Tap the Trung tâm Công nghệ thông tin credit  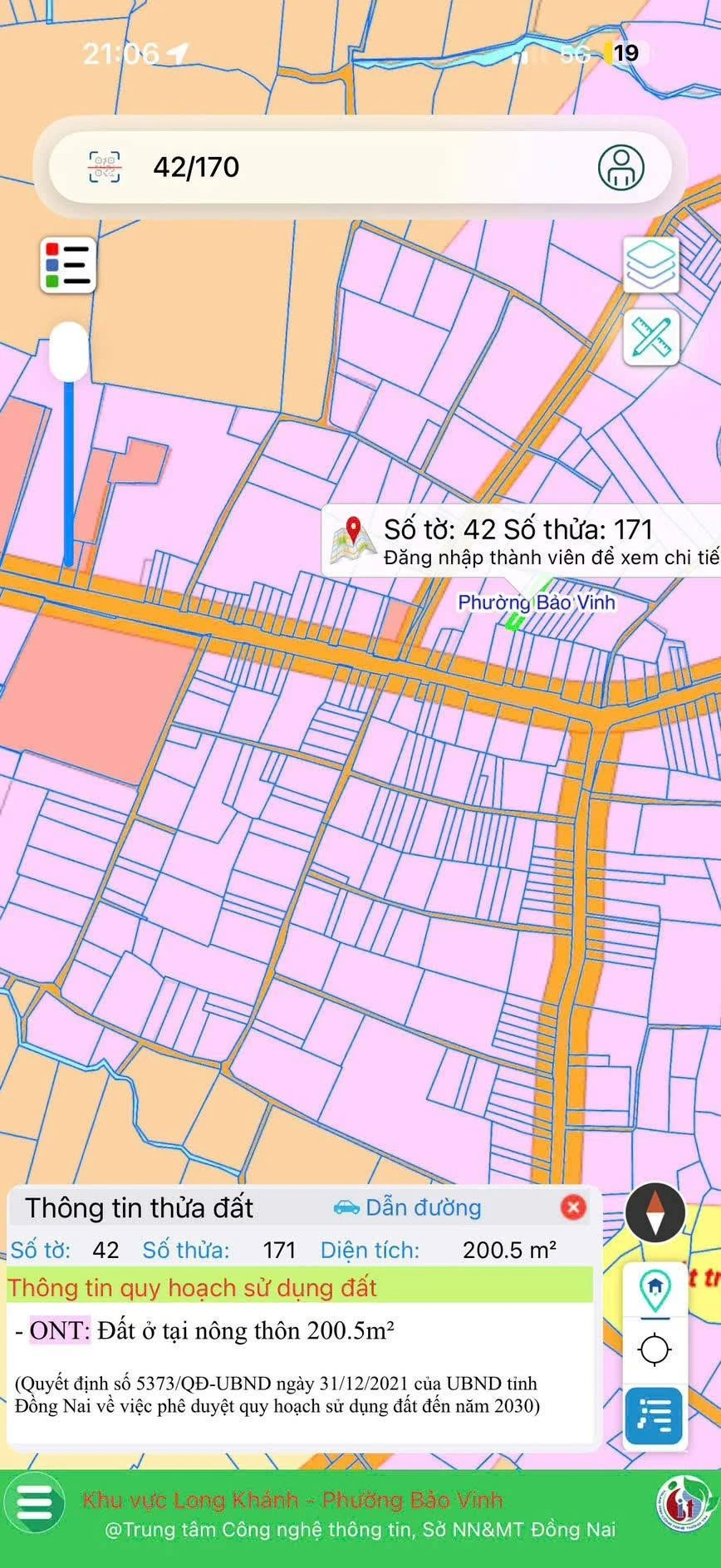click(360, 1530)
